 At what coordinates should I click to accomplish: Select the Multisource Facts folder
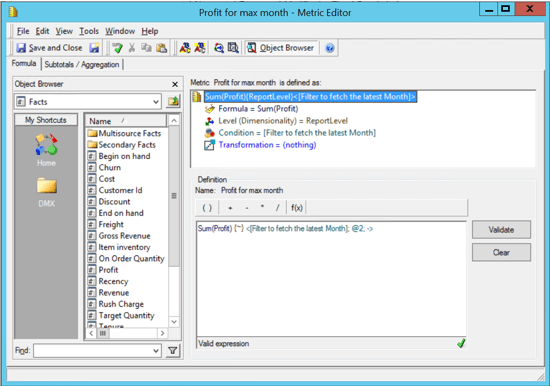[124, 133]
